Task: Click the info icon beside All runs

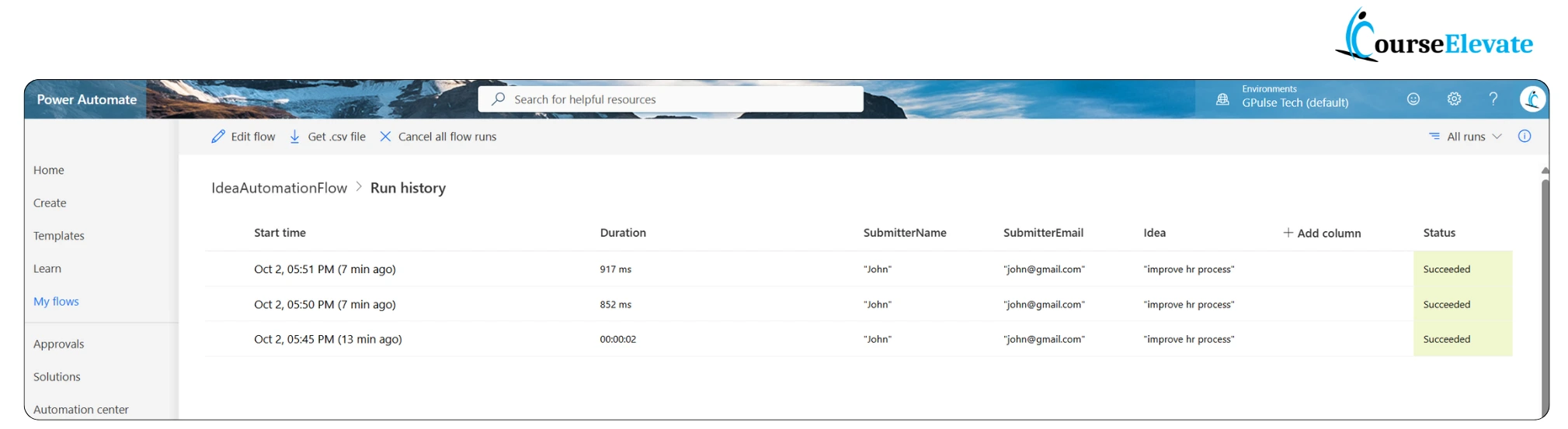Action: (1525, 137)
